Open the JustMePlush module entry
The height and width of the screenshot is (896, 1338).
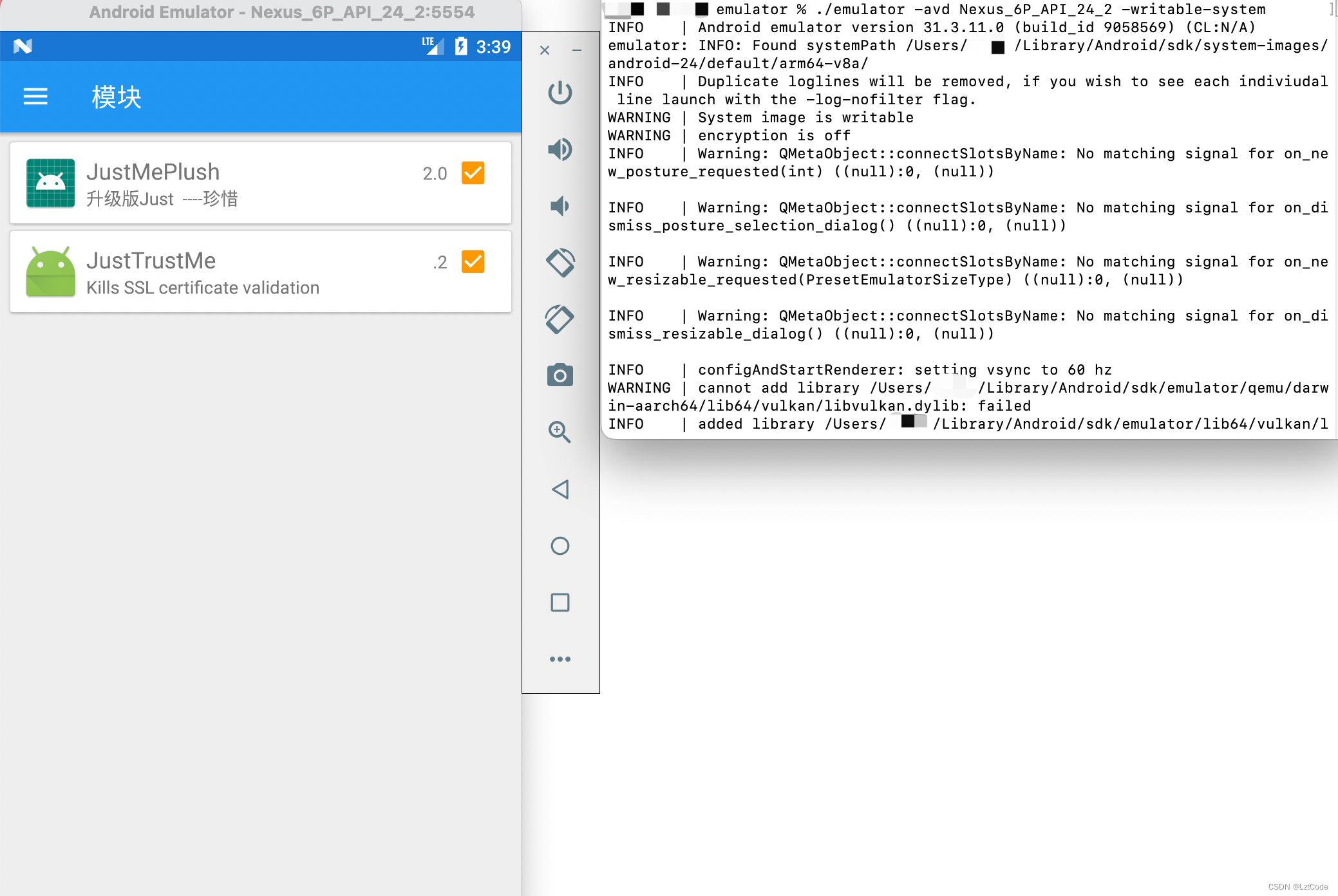coord(261,183)
